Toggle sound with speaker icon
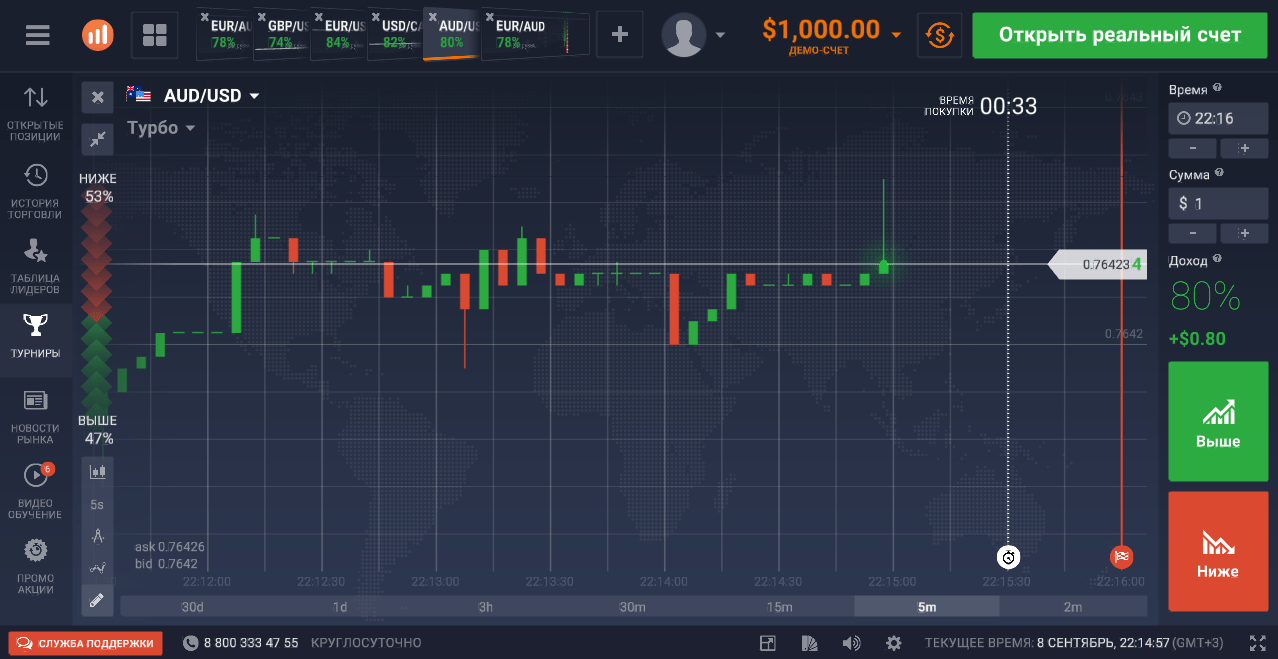The width and height of the screenshot is (1278, 659). click(x=852, y=643)
